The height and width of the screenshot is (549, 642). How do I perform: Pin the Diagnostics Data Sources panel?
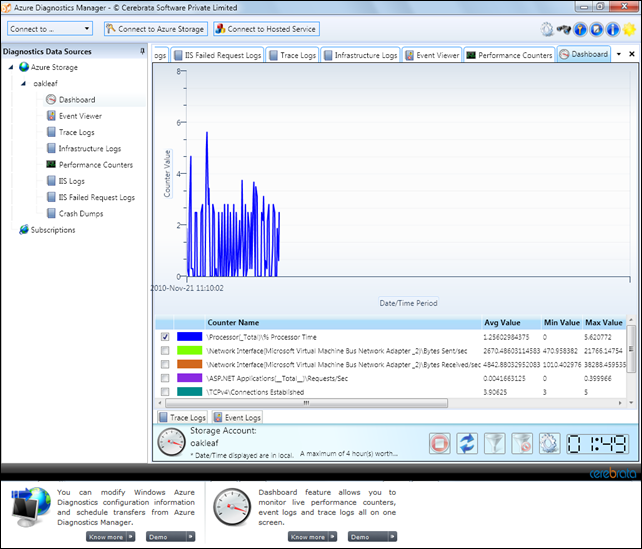(x=142, y=51)
